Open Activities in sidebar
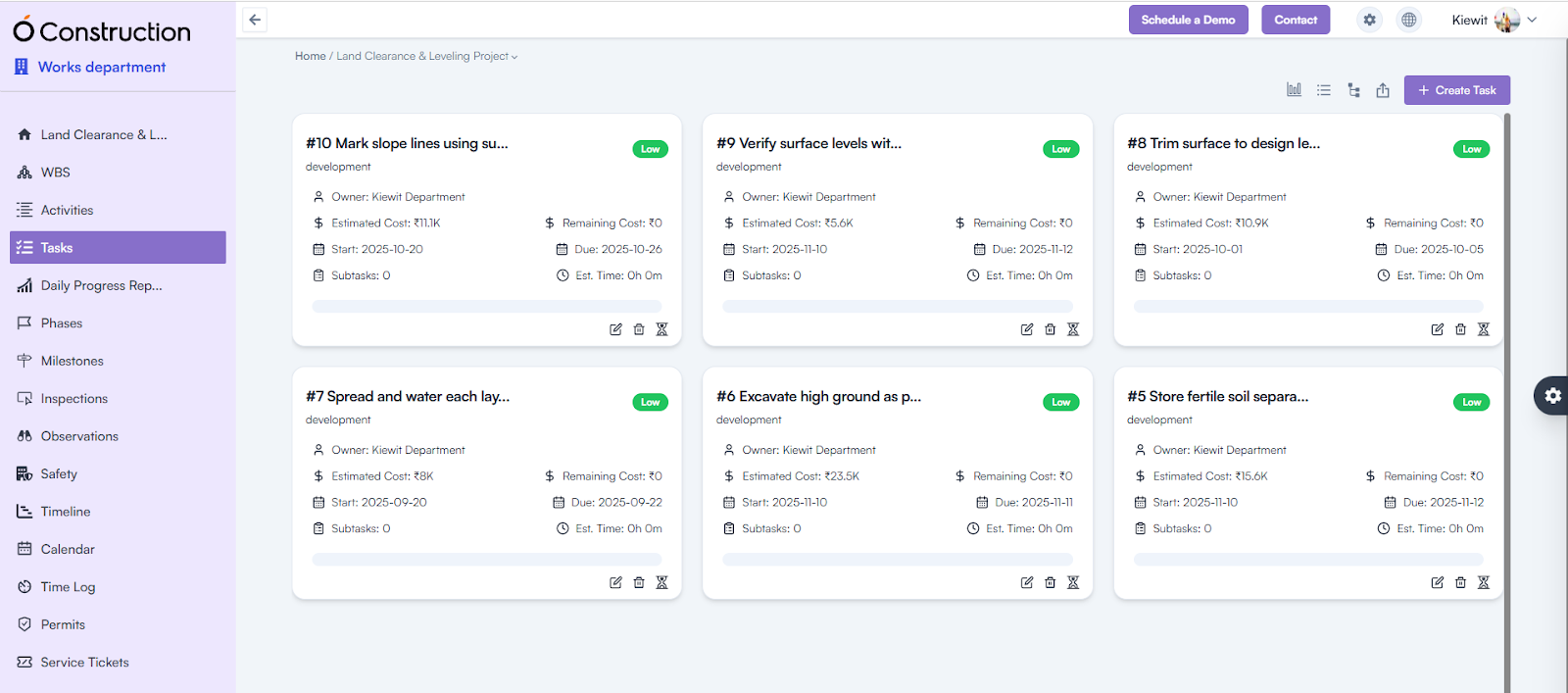Viewport: 1568px width, 693px height. [118, 210]
